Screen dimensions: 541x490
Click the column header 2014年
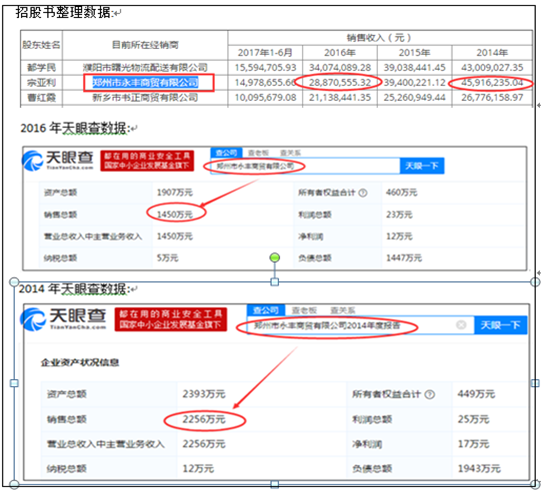pyautogui.click(x=492, y=52)
